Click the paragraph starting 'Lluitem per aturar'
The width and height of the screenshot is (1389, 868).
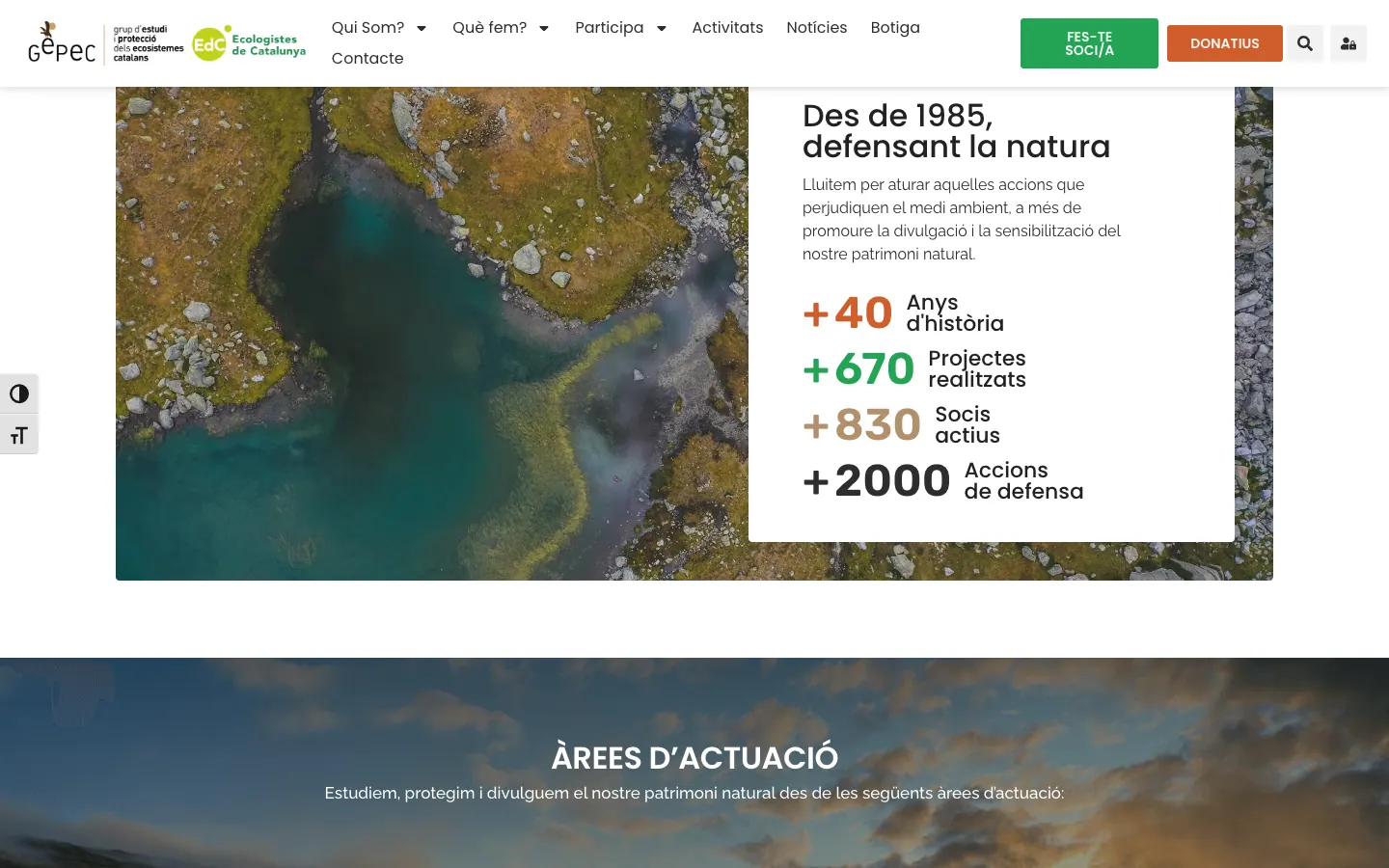click(x=962, y=219)
